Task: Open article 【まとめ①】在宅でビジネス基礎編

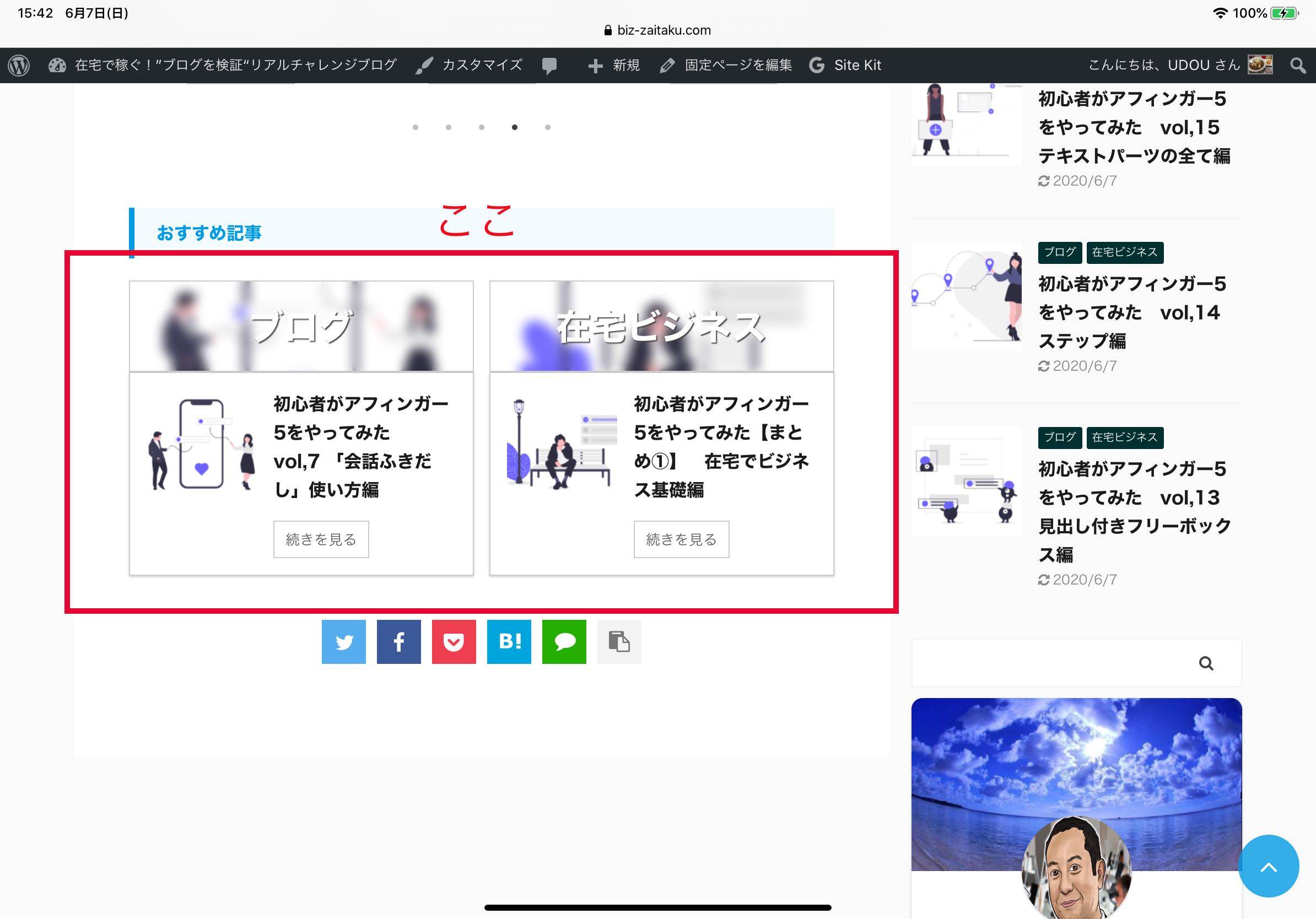Action: coord(721,447)
